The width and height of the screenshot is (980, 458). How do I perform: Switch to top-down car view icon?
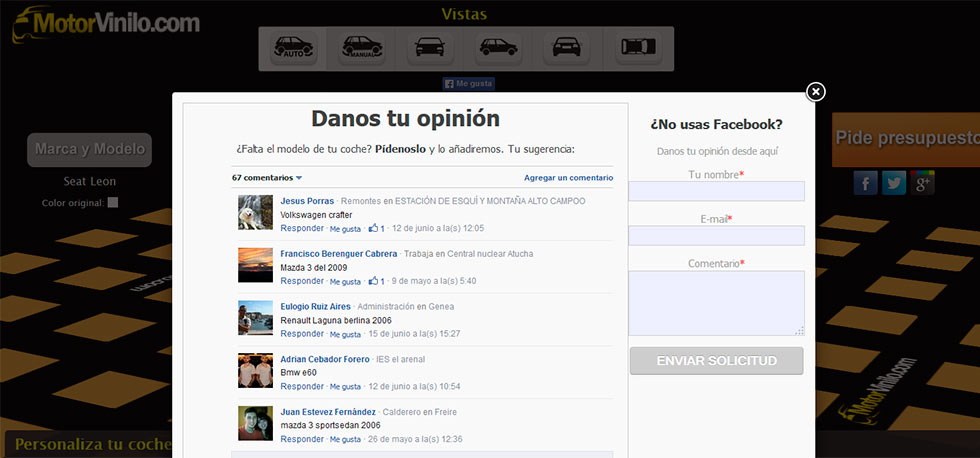638,48
